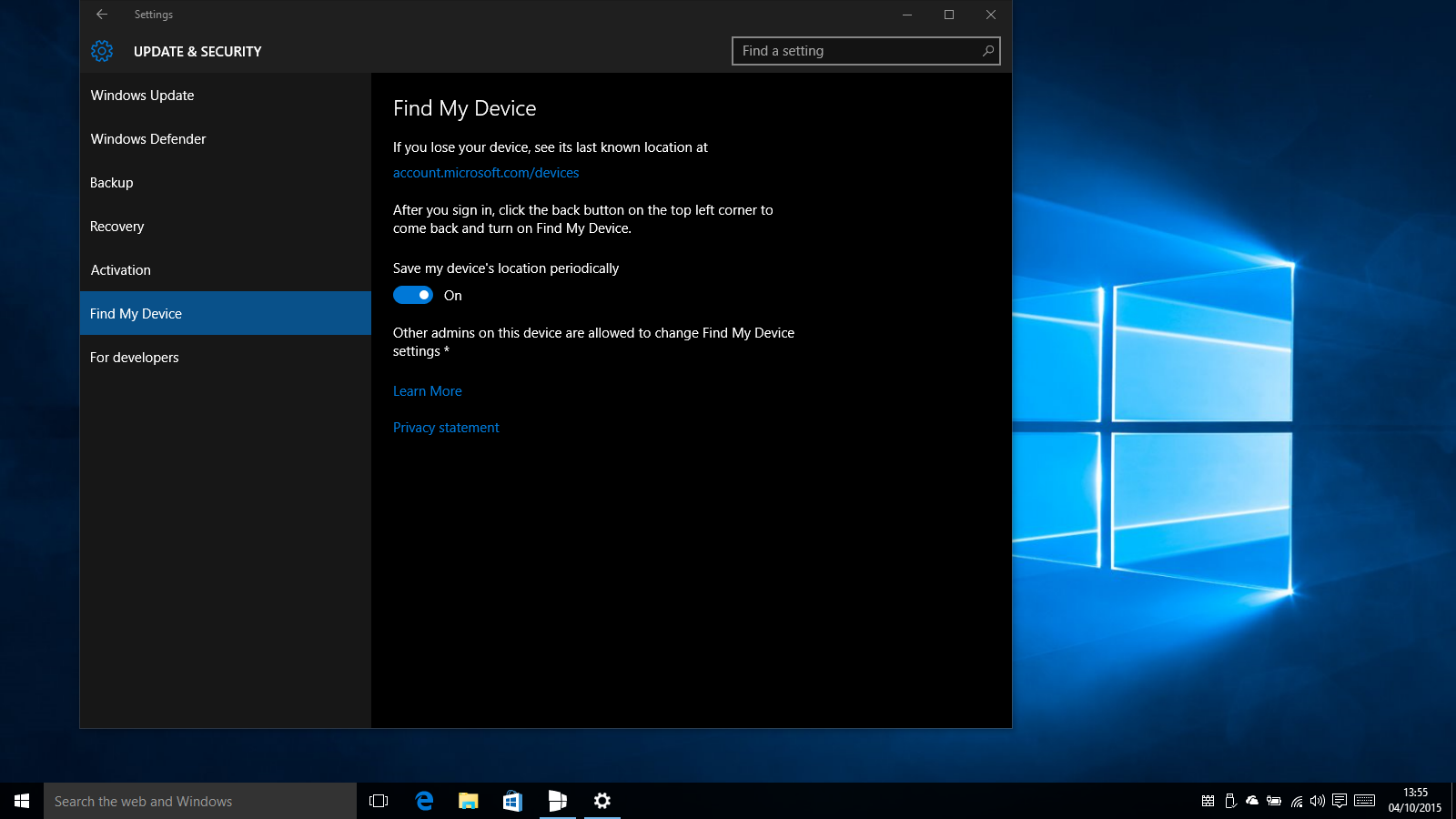Open the touch keyboard tray icon
The height and width of the screenshot is (819, 1456).
coord(1365,801)
